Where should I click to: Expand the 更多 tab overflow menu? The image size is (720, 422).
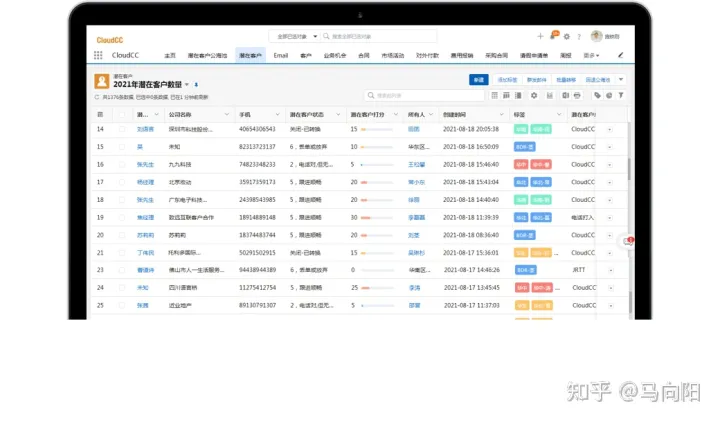pyautogui.click(x=591, y=55)
